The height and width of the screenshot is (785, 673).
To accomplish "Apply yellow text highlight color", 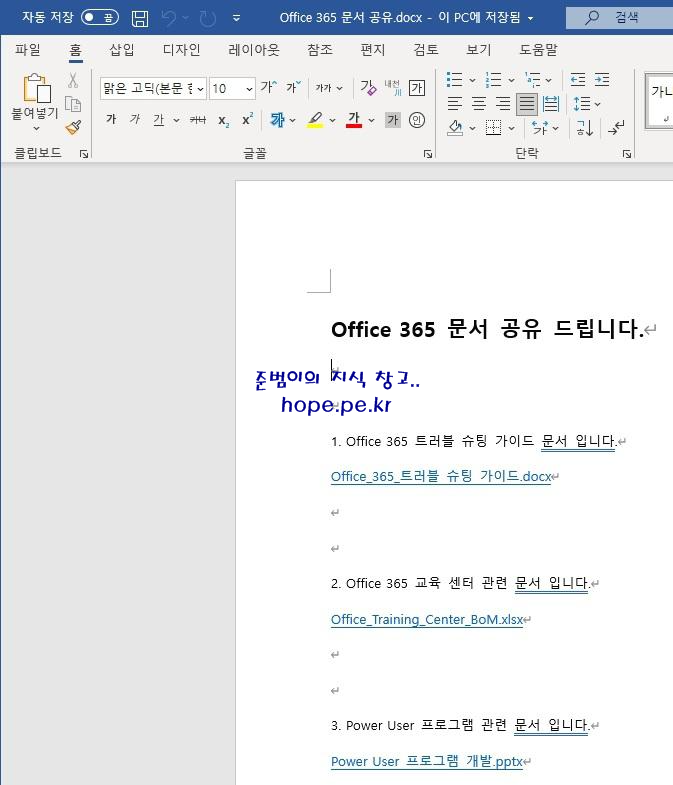I will 315,120.
